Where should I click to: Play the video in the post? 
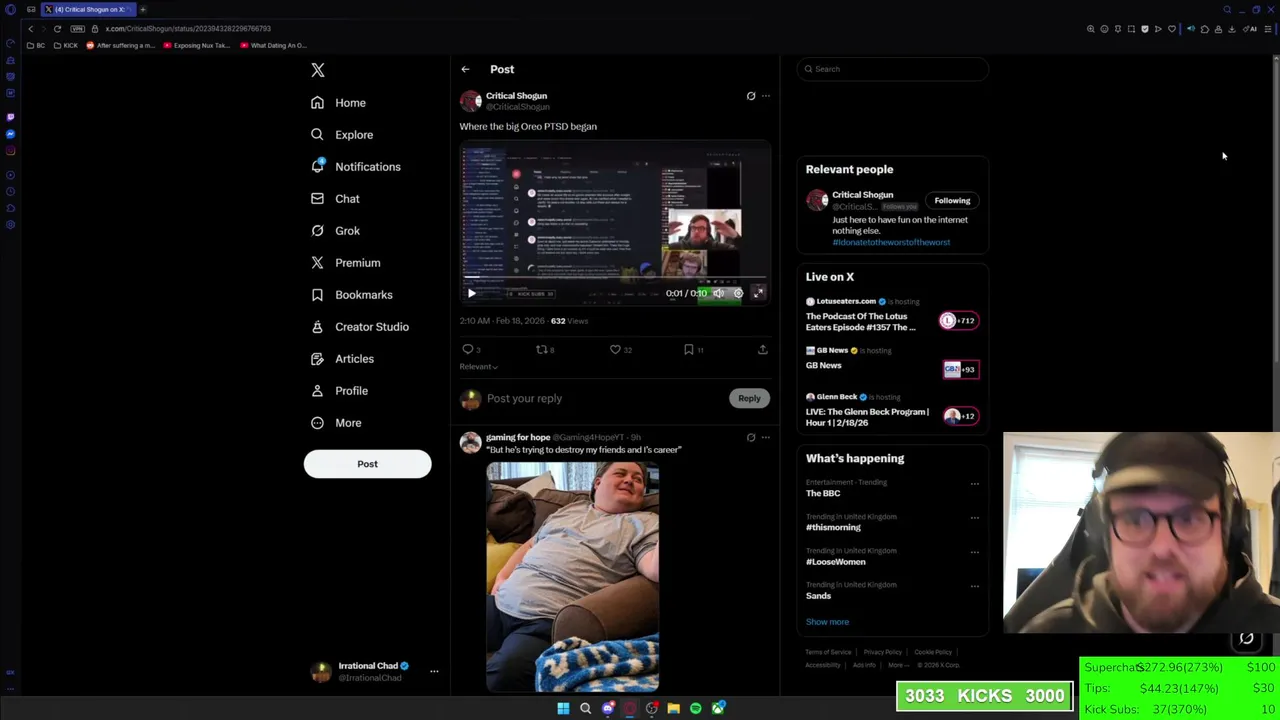pos(472,293)
